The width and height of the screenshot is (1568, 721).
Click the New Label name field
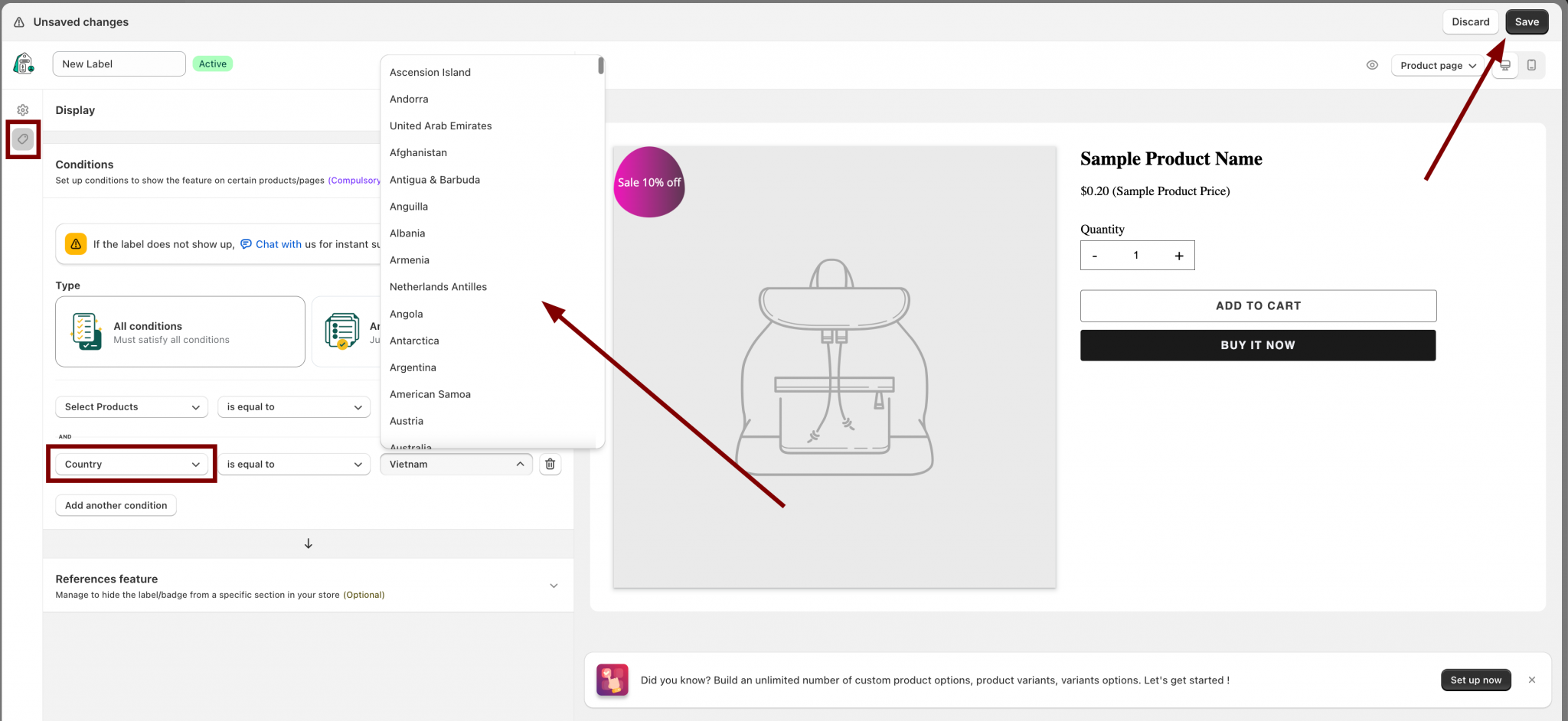point(119,64)
